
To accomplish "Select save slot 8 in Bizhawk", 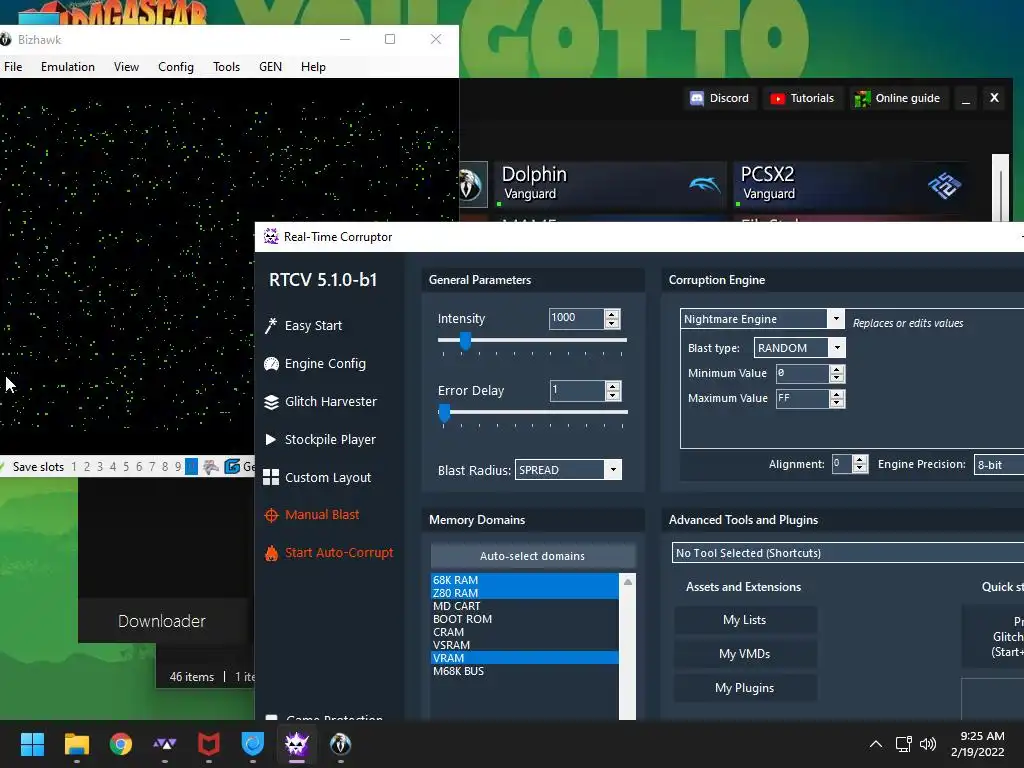I will [165, 467].
